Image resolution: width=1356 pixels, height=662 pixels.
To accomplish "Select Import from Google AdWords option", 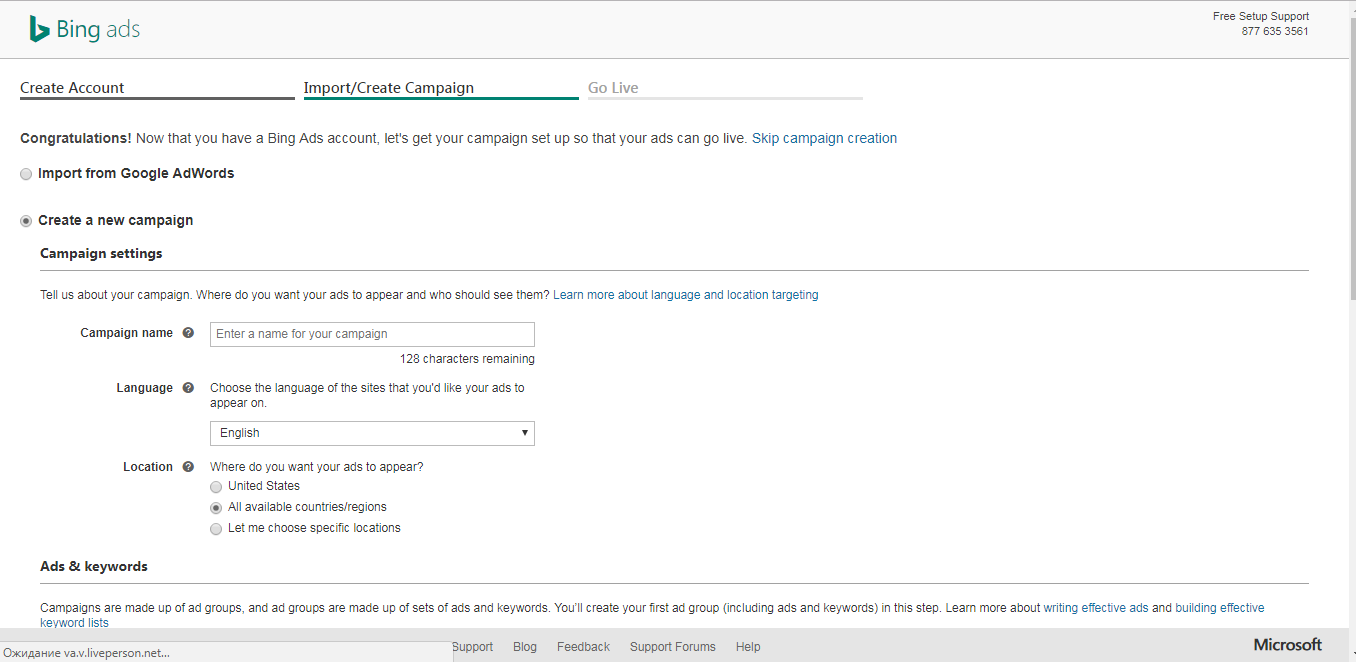I will (26, 174).
